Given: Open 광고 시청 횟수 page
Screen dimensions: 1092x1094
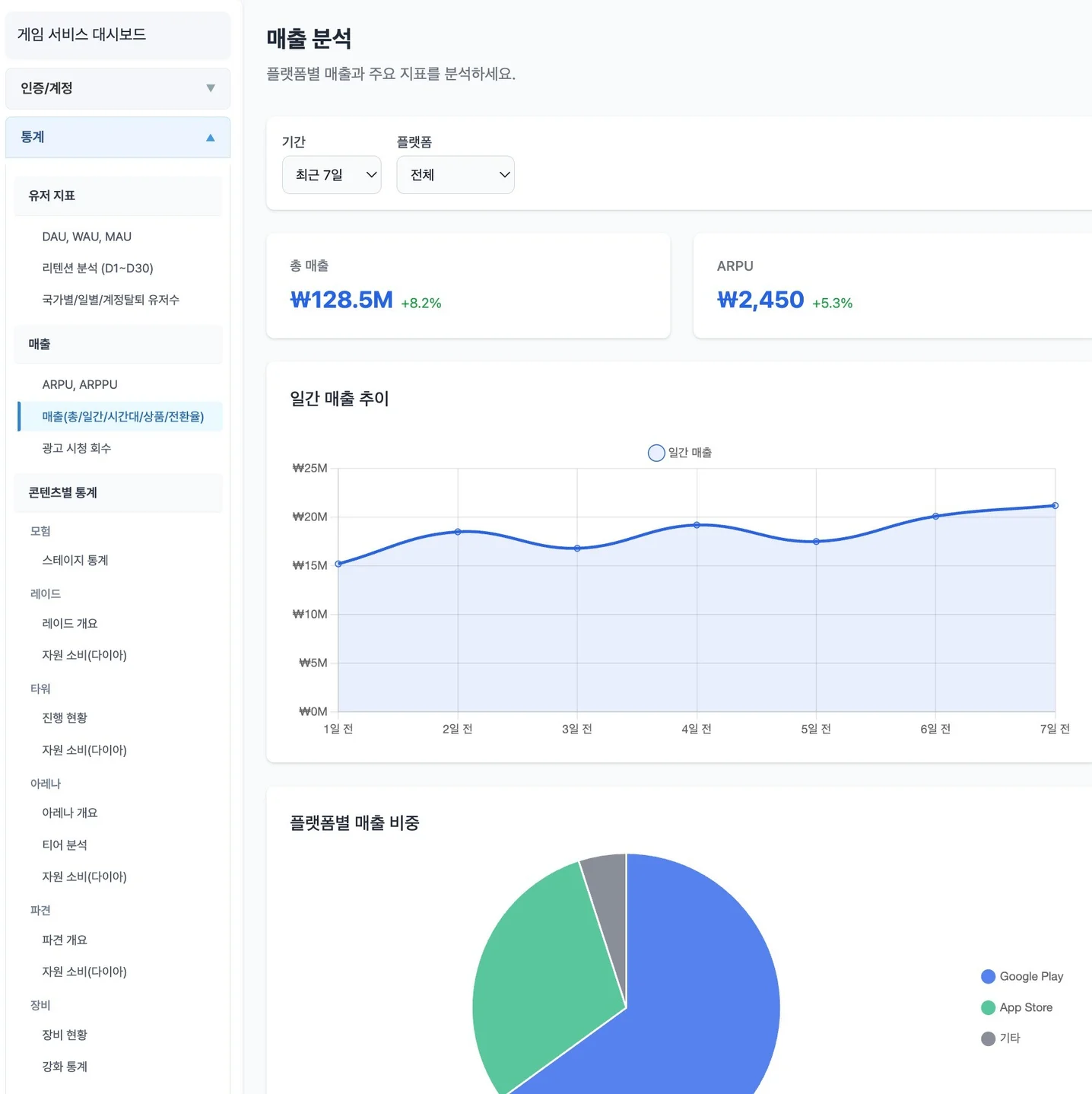Looking at the screenshot, I should point(77,448).
